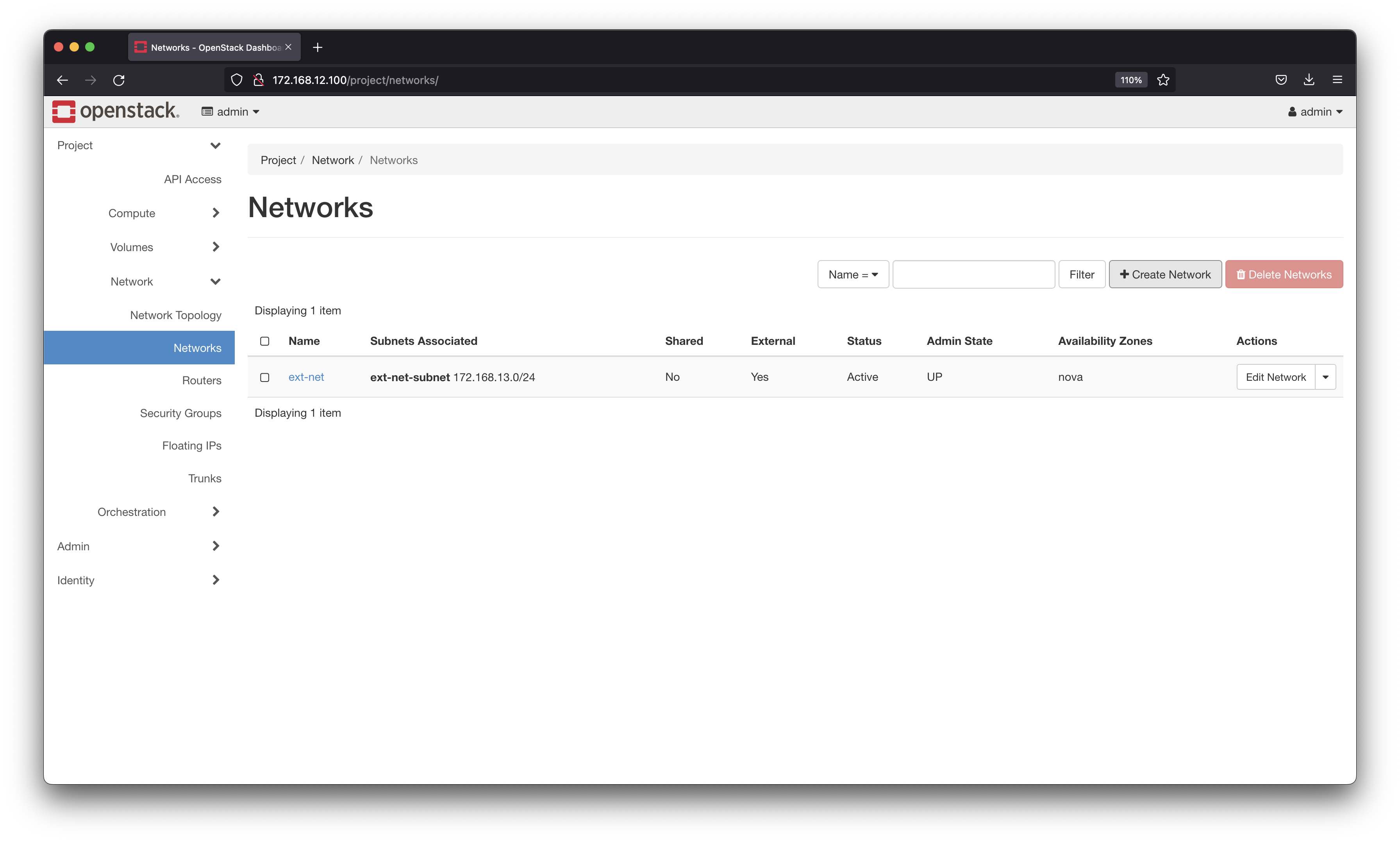Click the OpenStack logo icon
Screen dimensions: 1400x842
[x=64, y=111]
